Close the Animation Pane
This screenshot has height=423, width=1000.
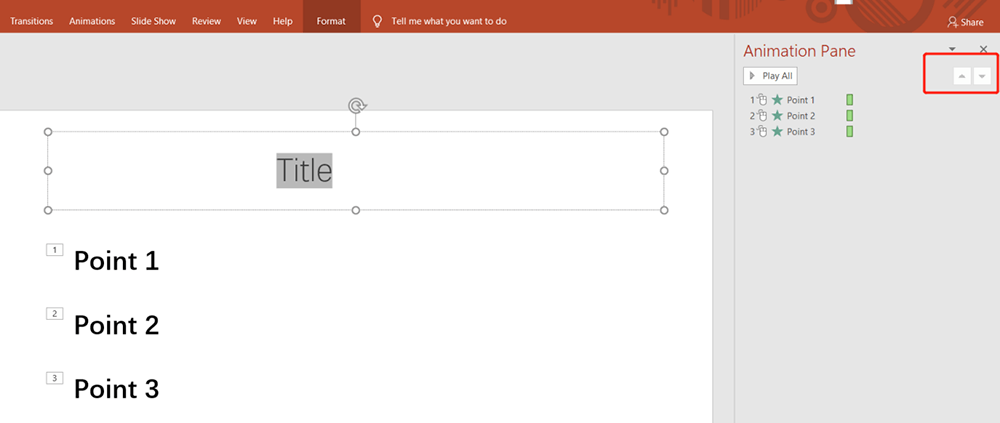[x=982, y=49]
